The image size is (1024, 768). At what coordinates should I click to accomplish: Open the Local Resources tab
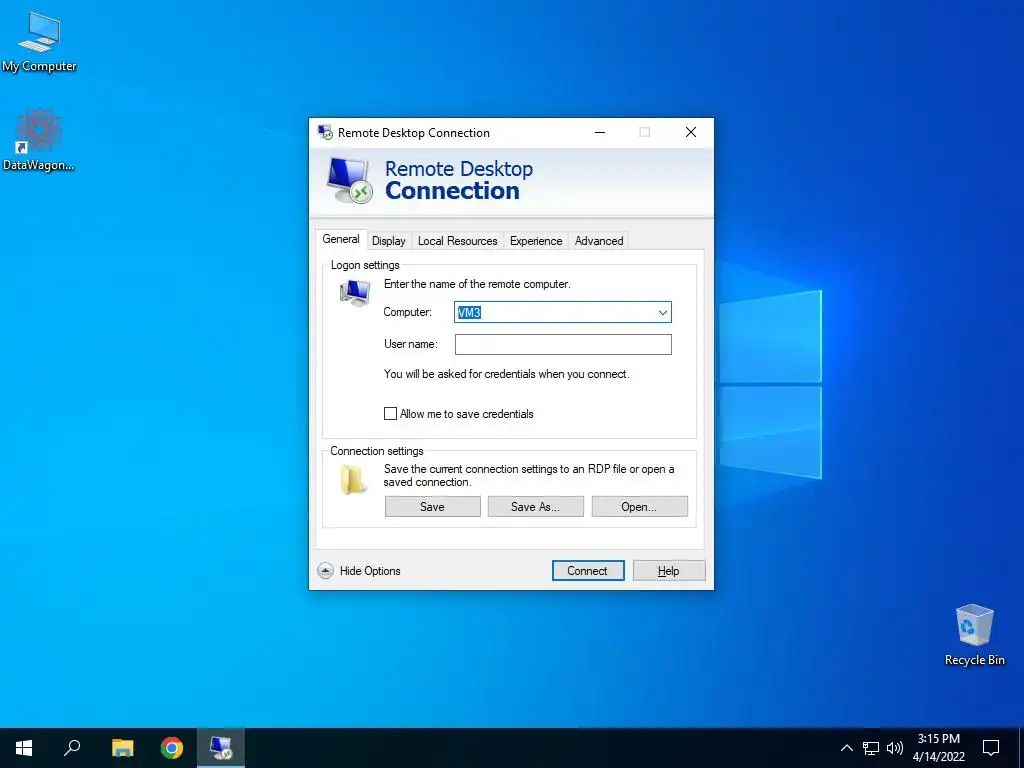pos(458,241)
